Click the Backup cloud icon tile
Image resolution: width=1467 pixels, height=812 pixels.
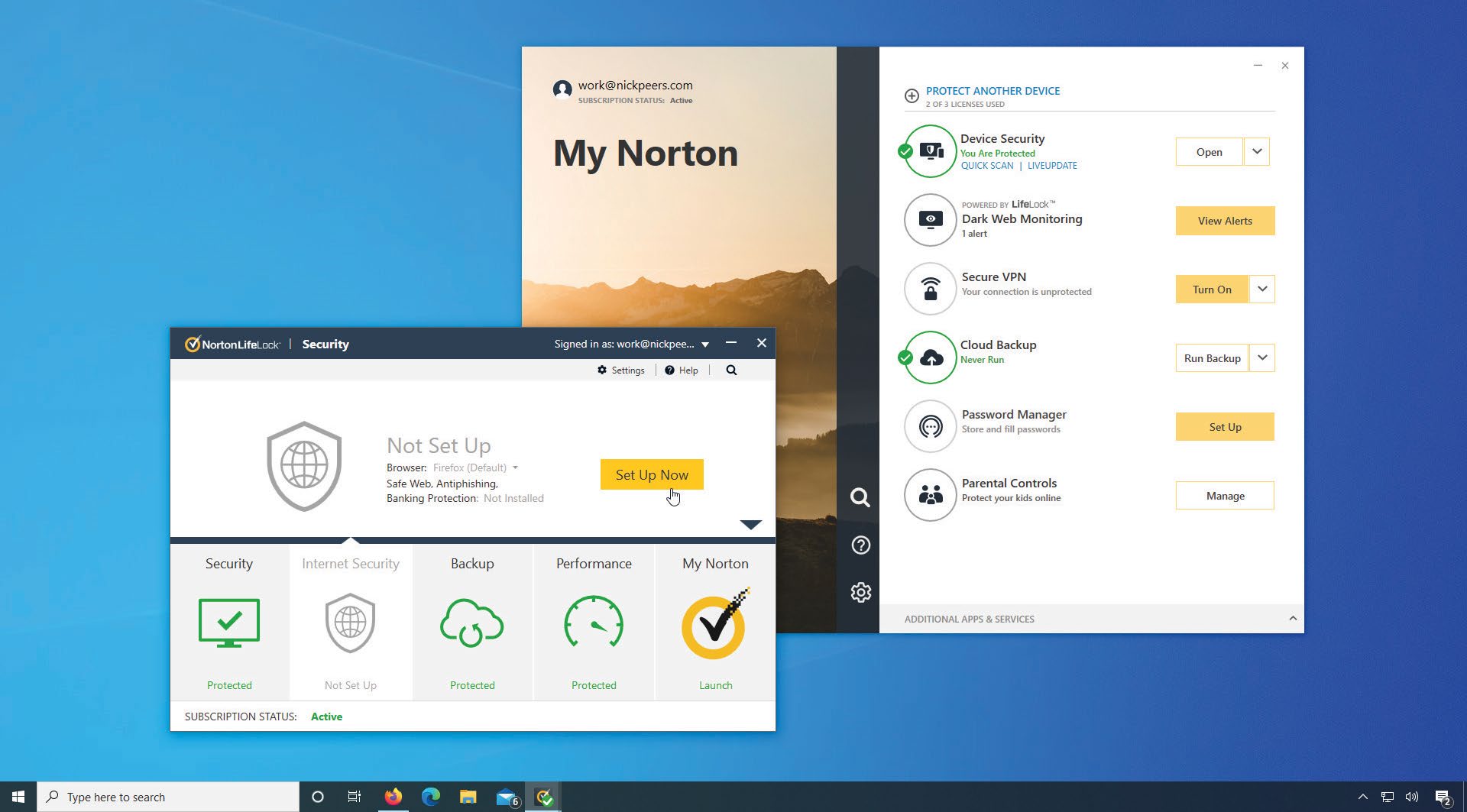[472, 623]
